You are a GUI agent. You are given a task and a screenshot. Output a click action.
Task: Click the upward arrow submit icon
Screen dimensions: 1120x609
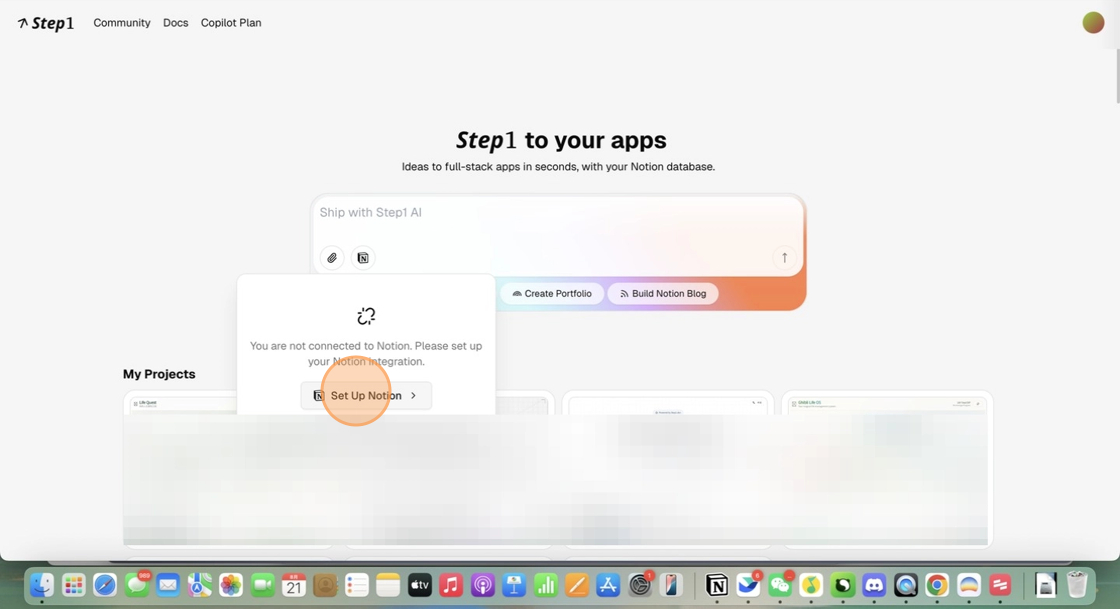(784, 257)
